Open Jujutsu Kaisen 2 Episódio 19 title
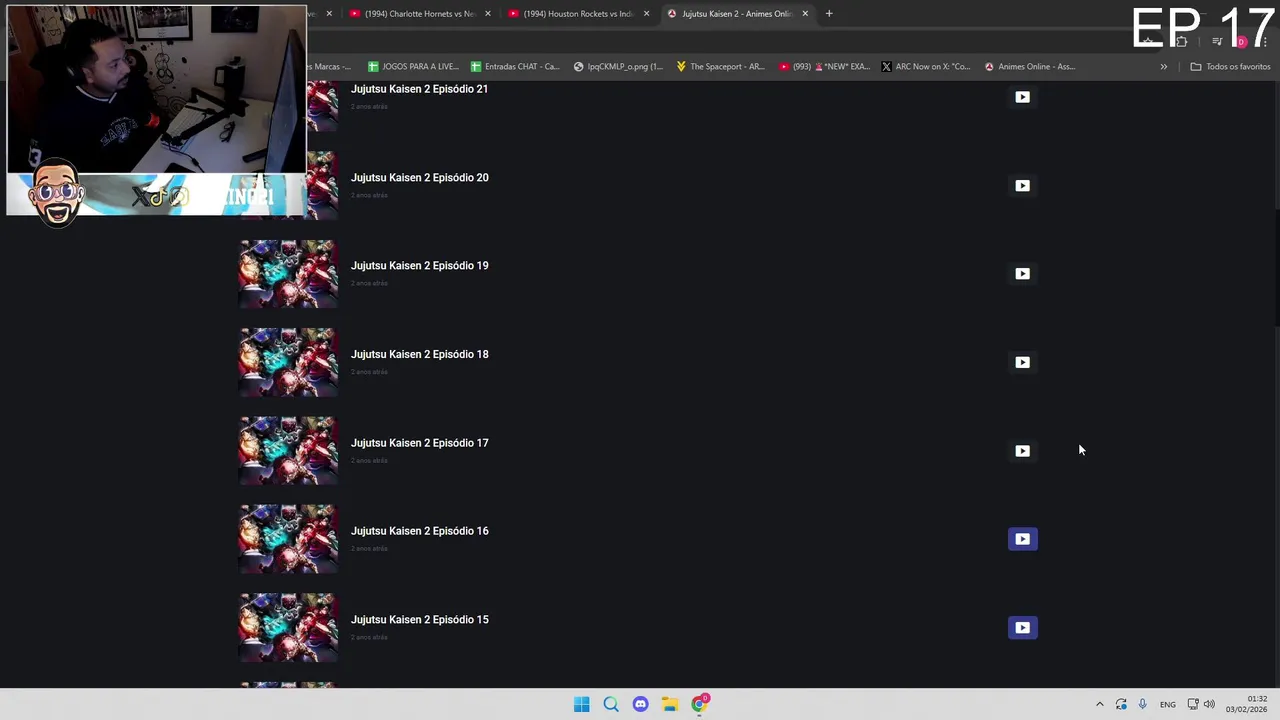The width and height of the screenshot is (1280, 720). (x=419, y=265)
